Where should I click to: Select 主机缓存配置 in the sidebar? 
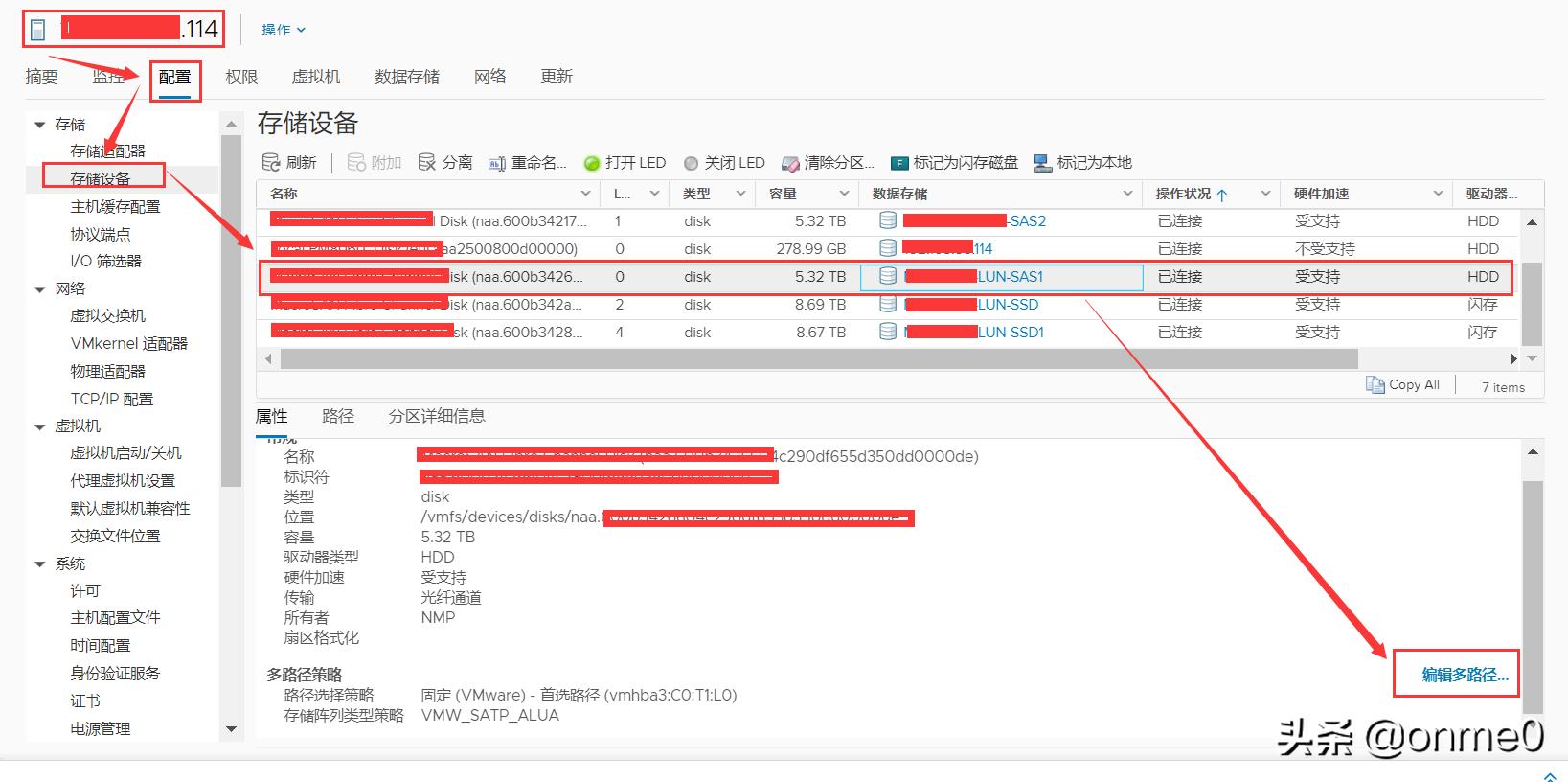(115, 207)
